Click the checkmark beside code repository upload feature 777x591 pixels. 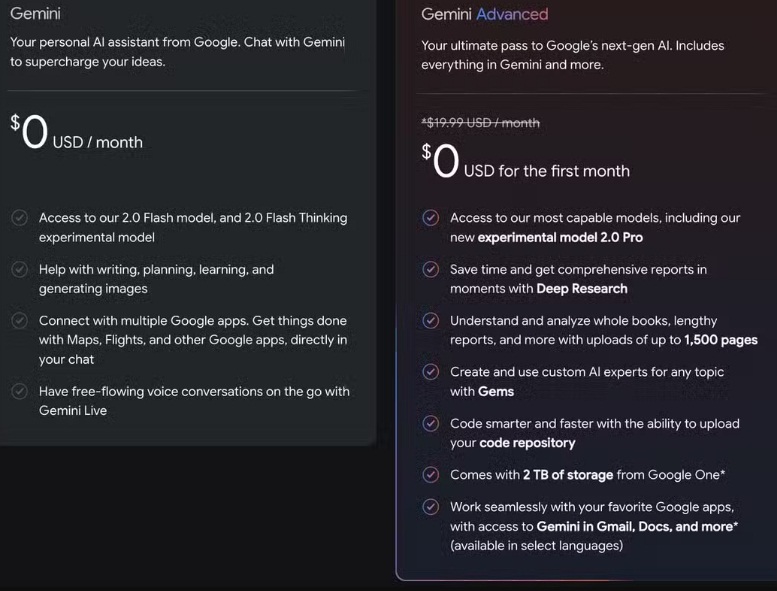click(x=430, y=424)
